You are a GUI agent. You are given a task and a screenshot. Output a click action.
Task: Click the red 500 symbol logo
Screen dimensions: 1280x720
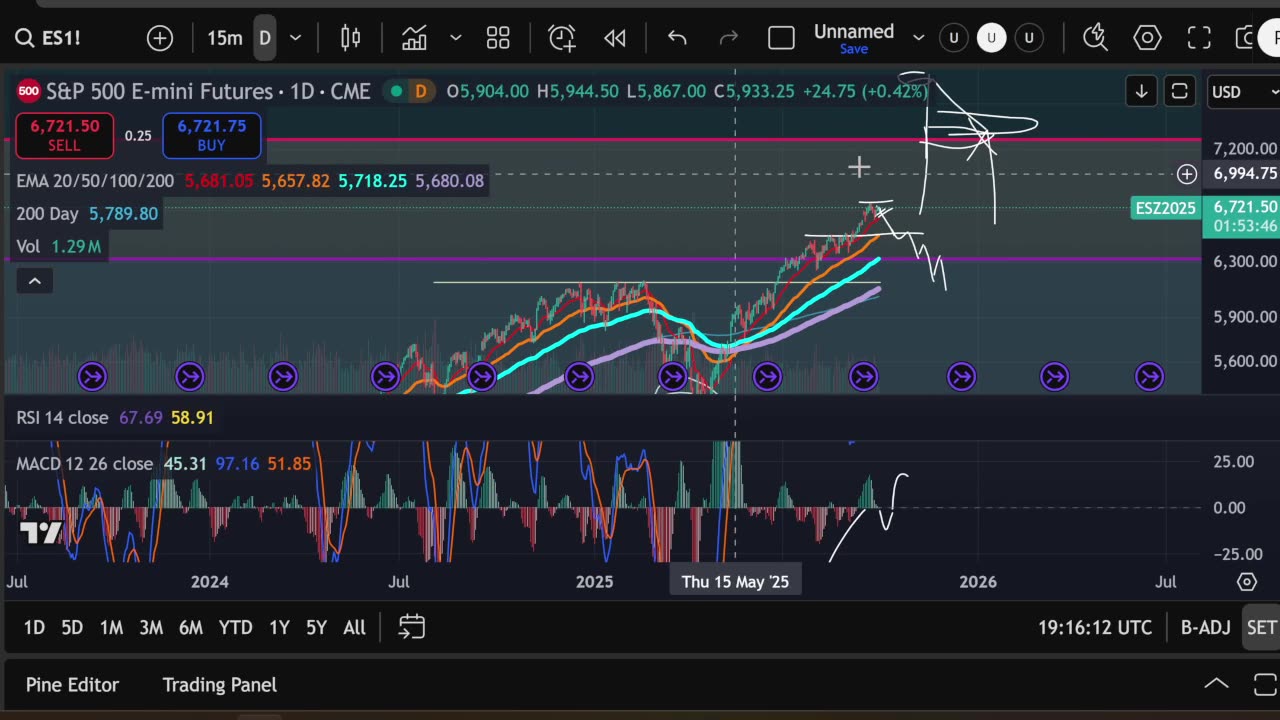click(28, 91)
